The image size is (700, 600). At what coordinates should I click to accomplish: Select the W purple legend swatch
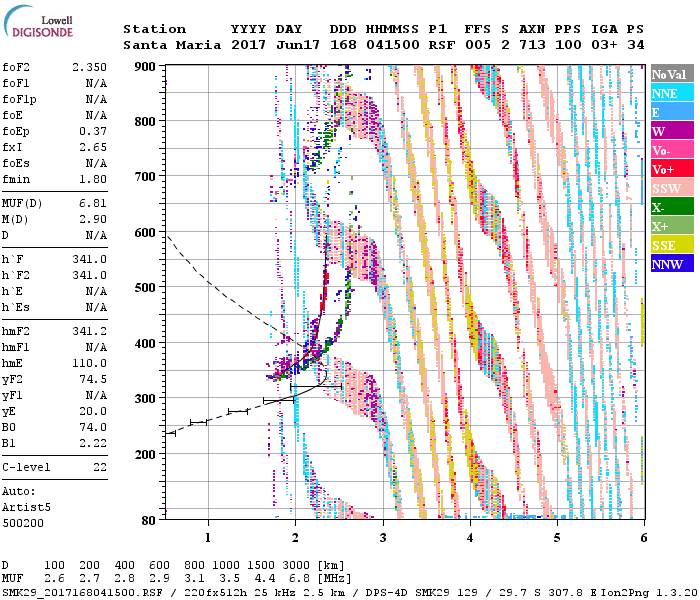point(672,131)
